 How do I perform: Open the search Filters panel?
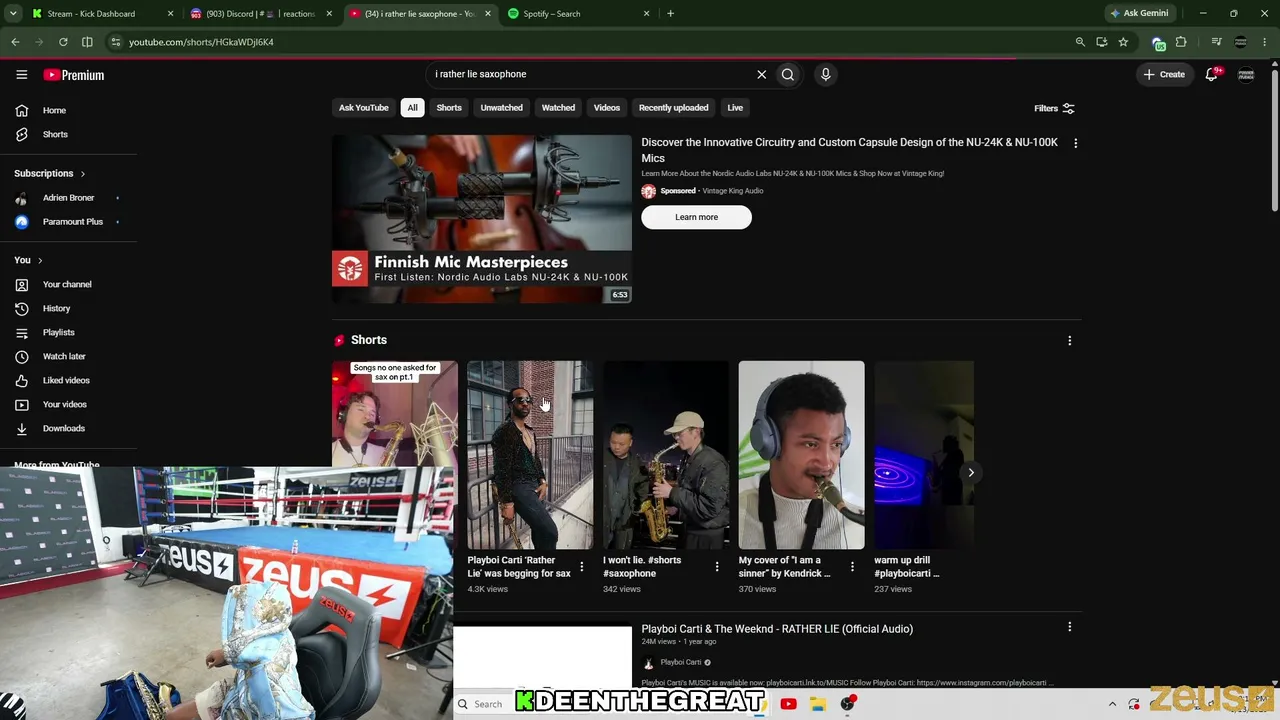[x=1054, y=108]
